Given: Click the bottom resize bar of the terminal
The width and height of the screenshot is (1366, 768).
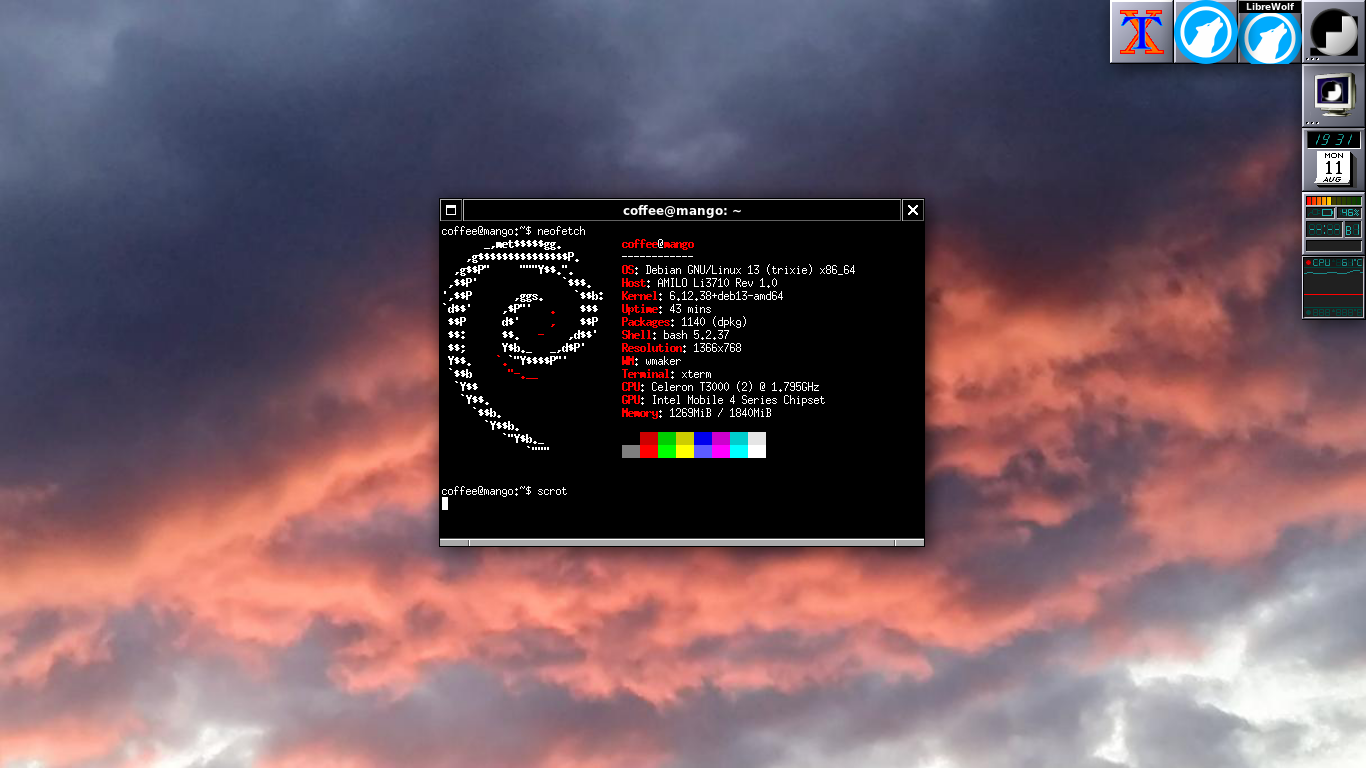Looking at the screenshot, I should coord(682,543).
